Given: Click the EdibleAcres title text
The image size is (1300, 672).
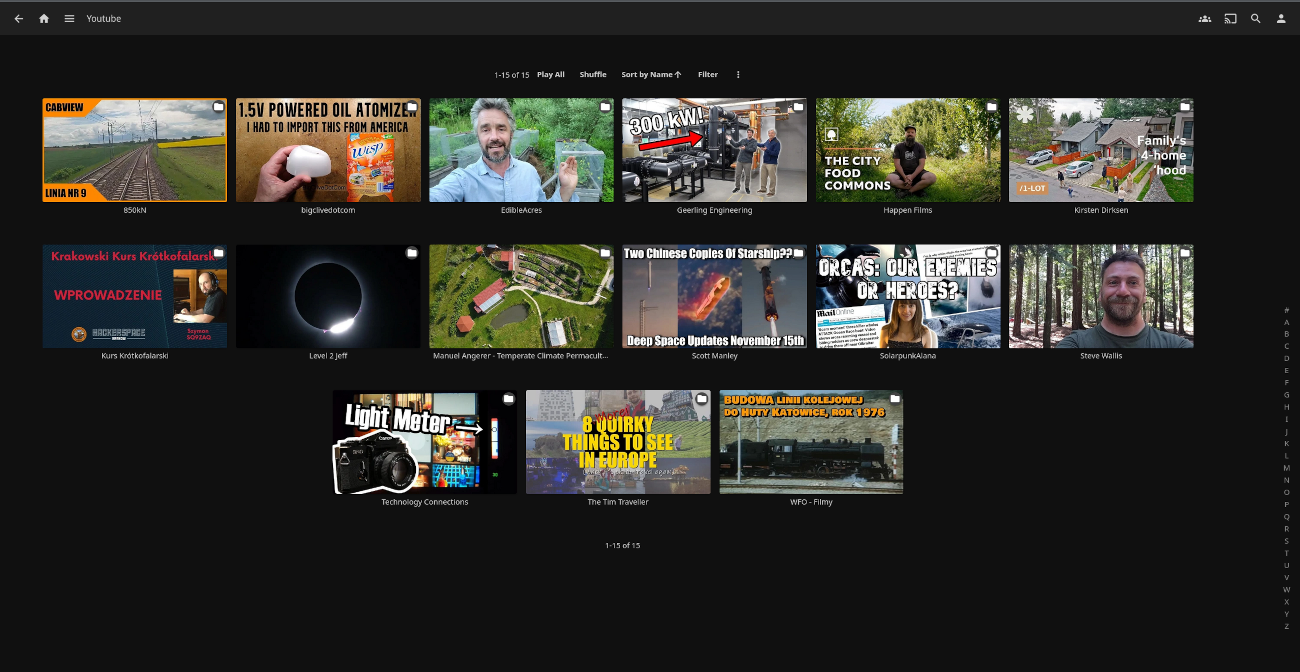Looking at the screenshot, I should [x=522, y=210].
